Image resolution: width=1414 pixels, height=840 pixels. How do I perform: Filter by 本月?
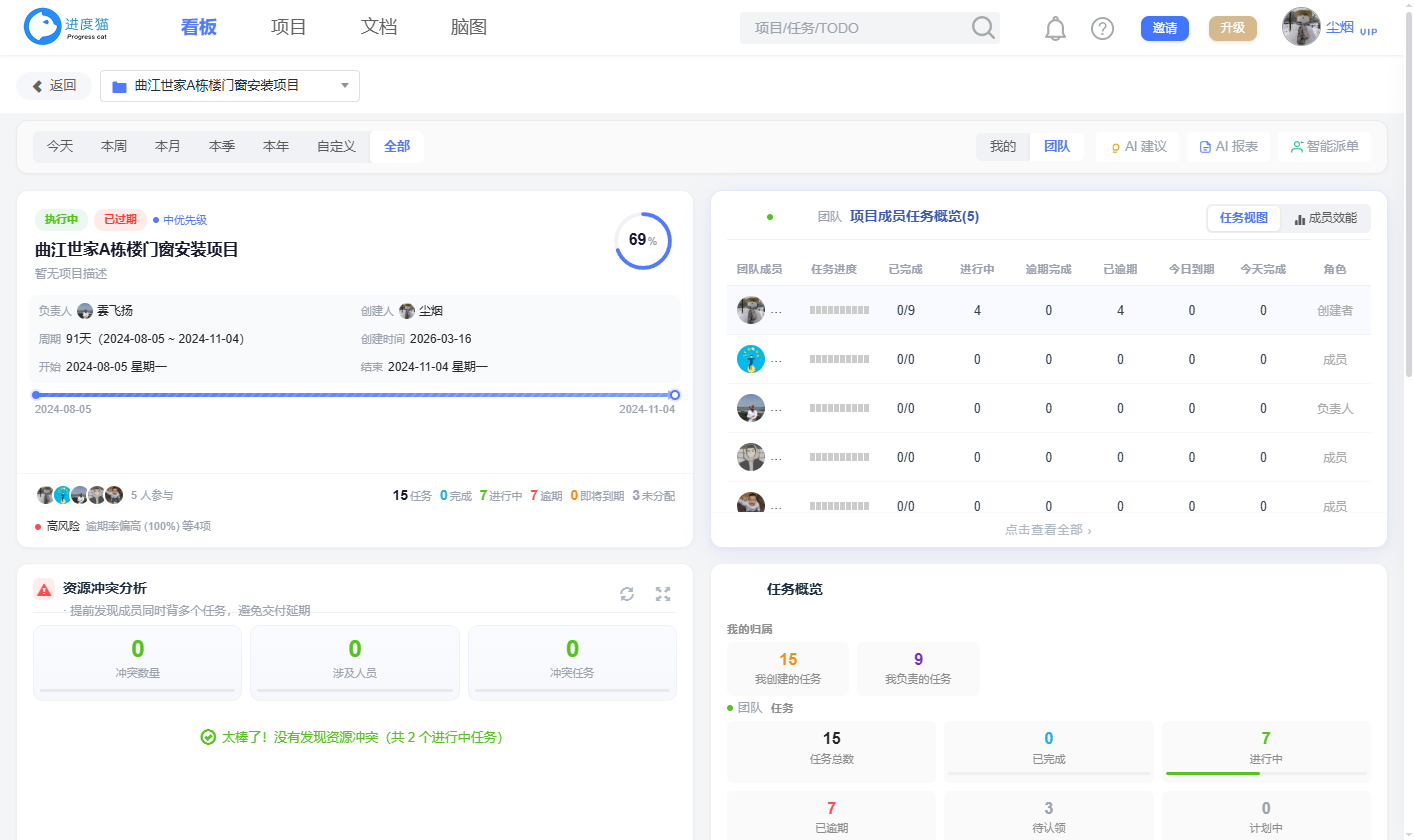pos(168,147)
